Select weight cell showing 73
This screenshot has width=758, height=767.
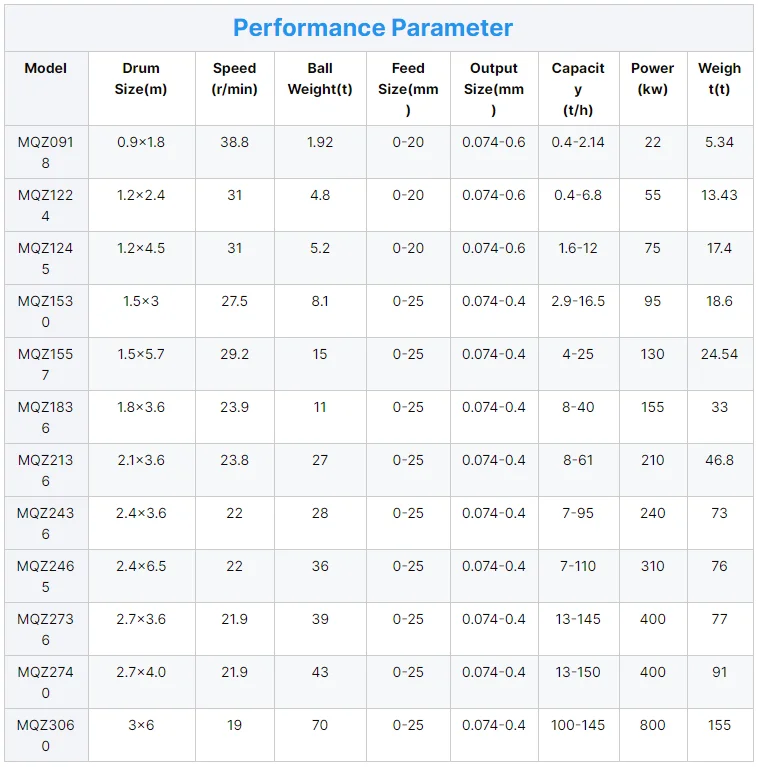pyautogui.click(x=719, y=513)
